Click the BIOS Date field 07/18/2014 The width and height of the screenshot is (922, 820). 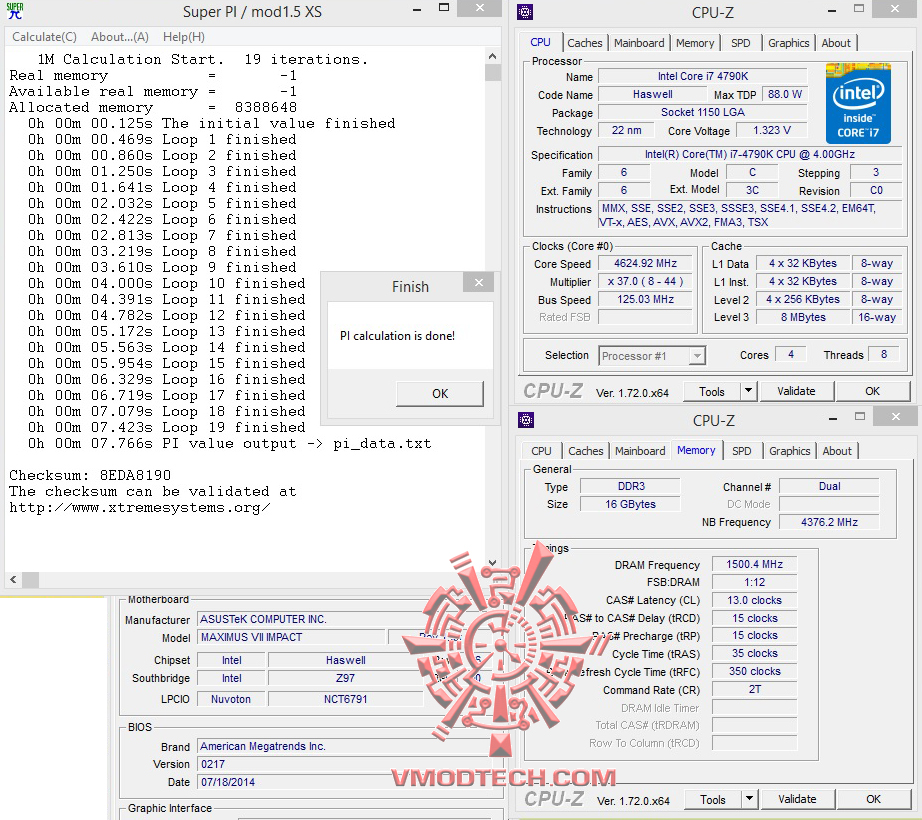coord(345,782)
